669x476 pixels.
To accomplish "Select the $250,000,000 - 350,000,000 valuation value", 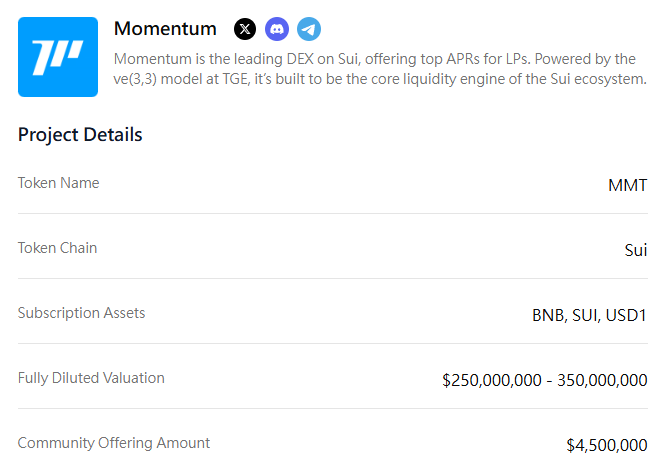I will coord(544,380).
